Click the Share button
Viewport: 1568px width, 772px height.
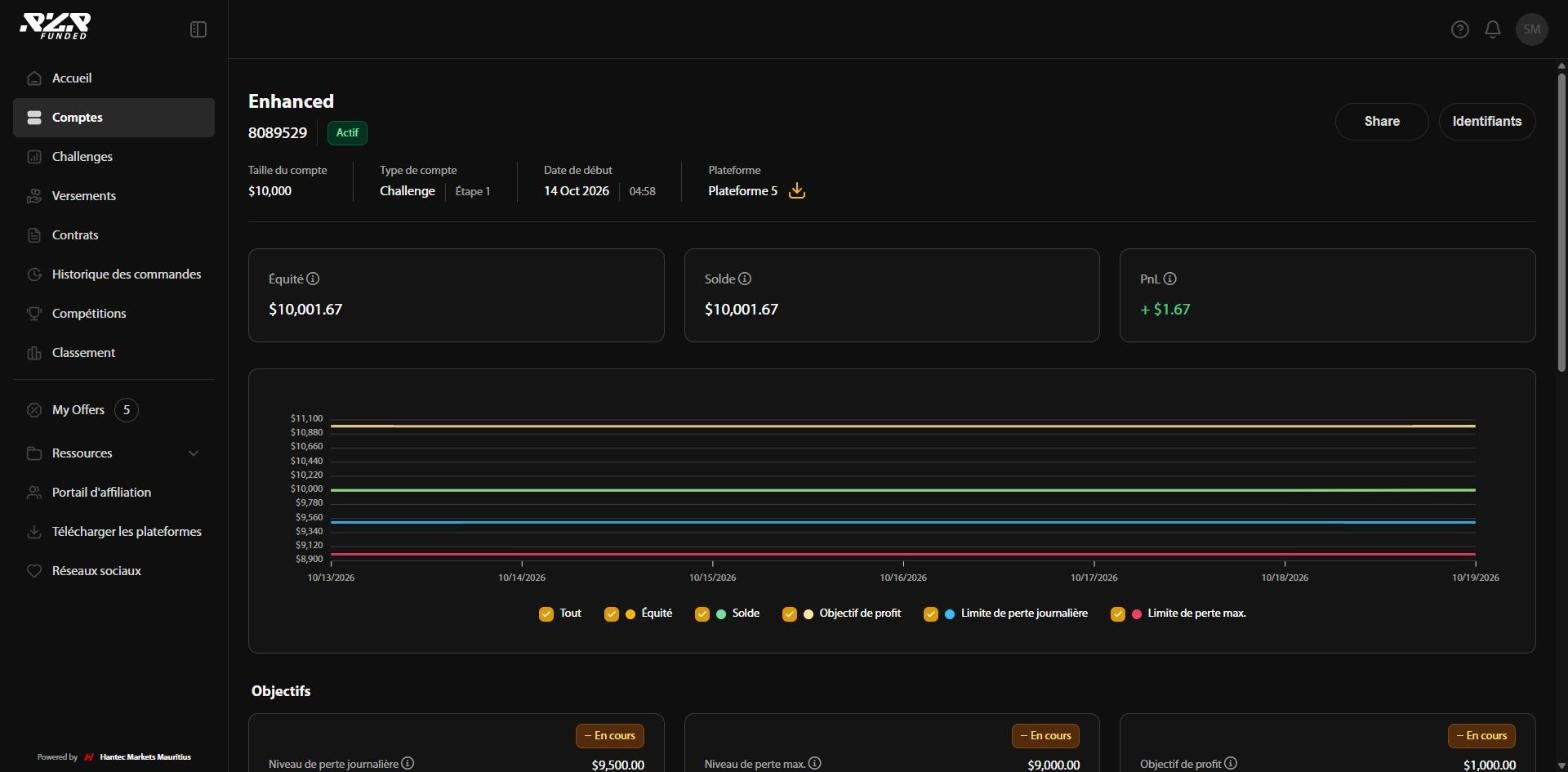coord(1382,121)
